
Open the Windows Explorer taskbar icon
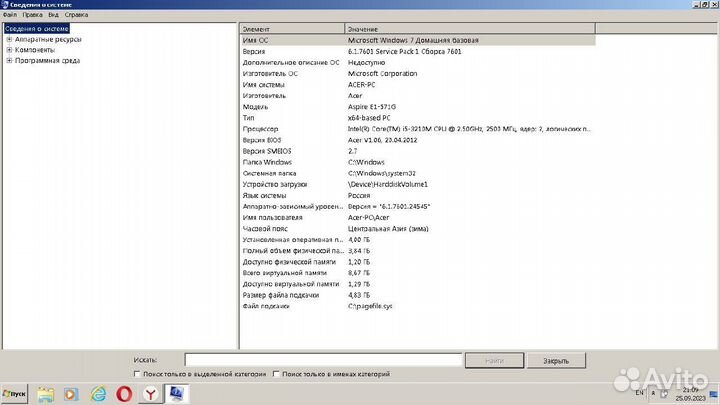[45, 394]
